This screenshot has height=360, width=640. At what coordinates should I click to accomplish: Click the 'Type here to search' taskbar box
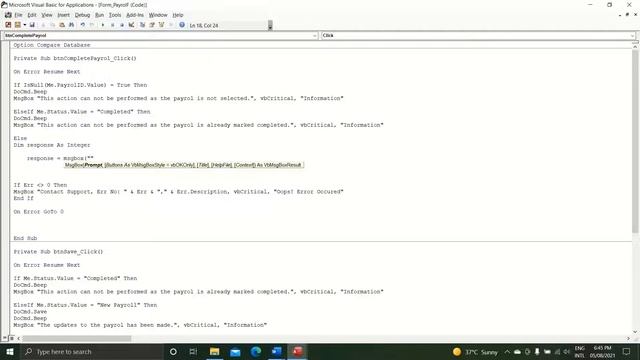(x=91, y=351)
